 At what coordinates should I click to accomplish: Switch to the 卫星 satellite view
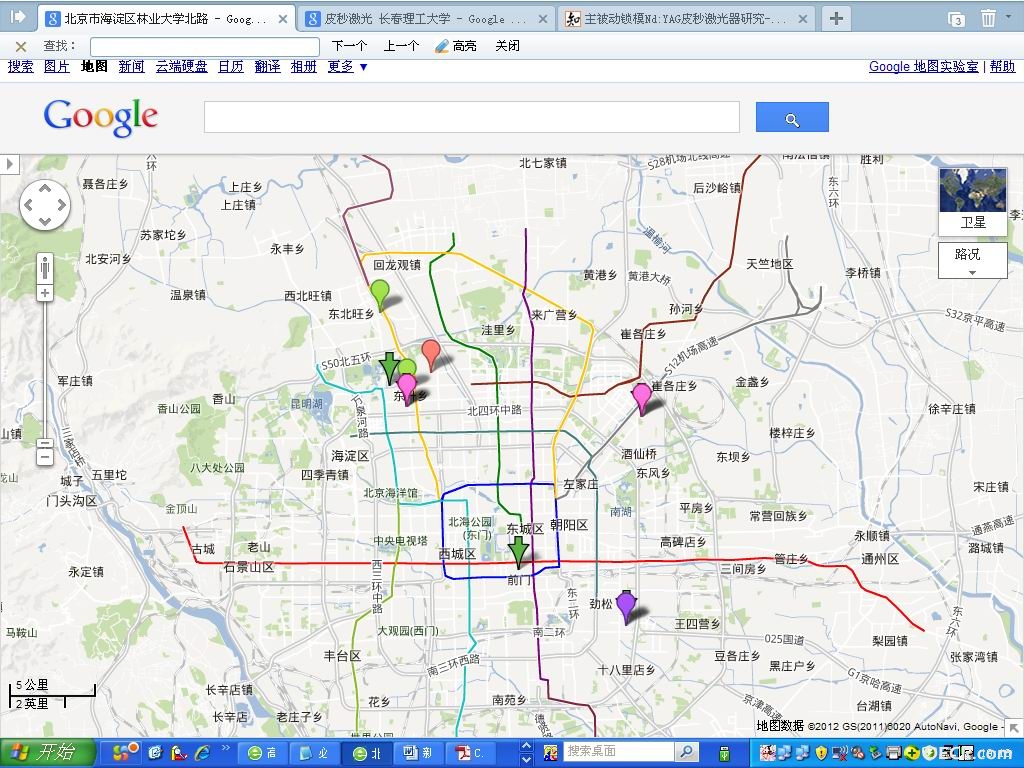[972, 201]
